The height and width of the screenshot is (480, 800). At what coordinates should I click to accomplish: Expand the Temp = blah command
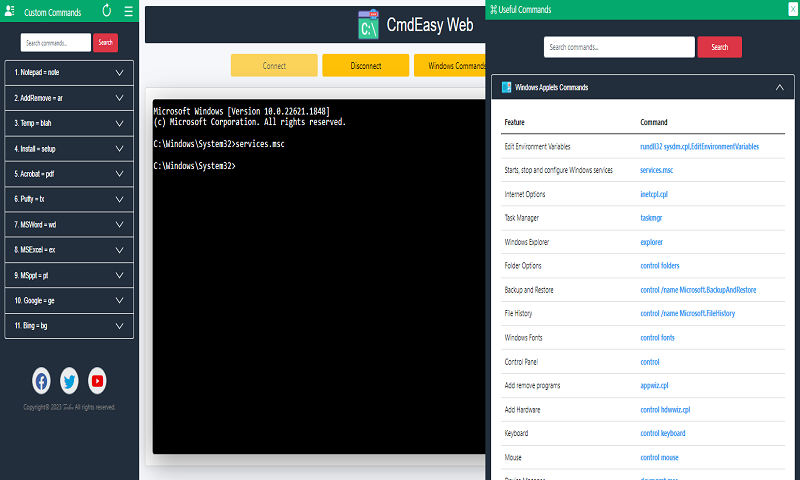click(69, 123)
